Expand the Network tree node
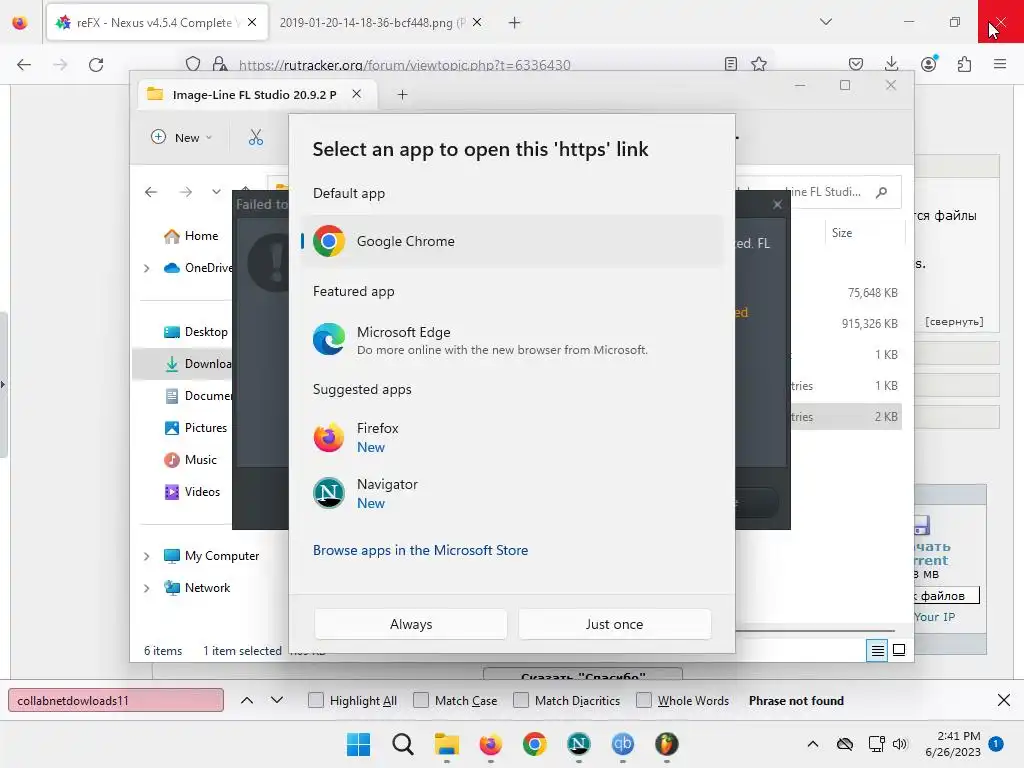 146,588
